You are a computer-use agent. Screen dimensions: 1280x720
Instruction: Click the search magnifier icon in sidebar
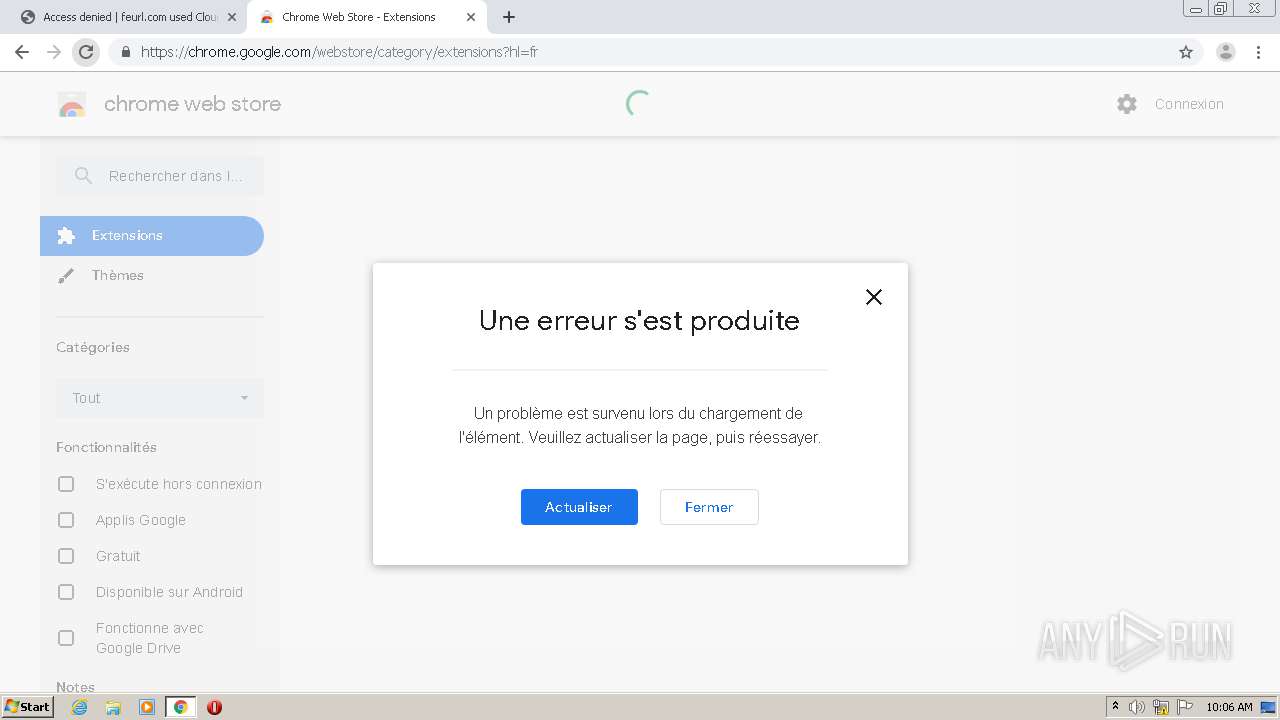tap(84, 176)
